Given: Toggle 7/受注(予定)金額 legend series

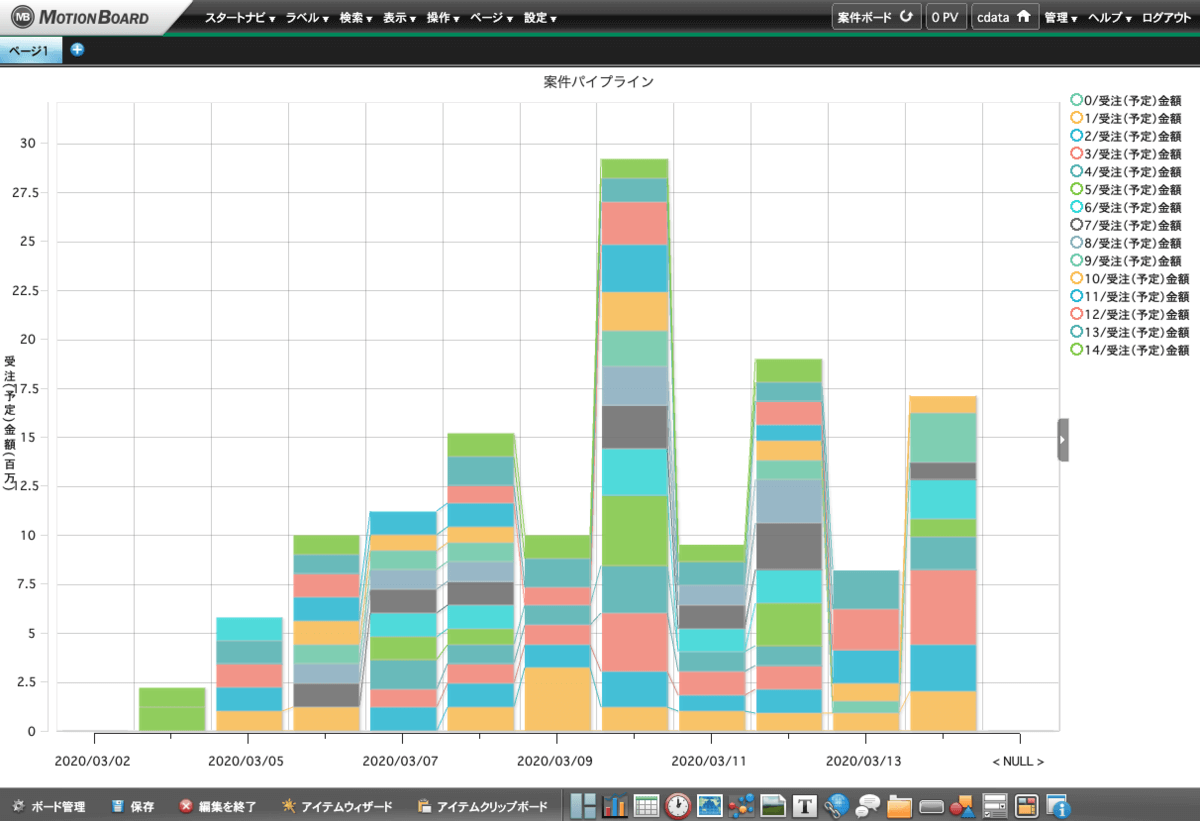Looking at the screenshot, I should [1125, 225].
